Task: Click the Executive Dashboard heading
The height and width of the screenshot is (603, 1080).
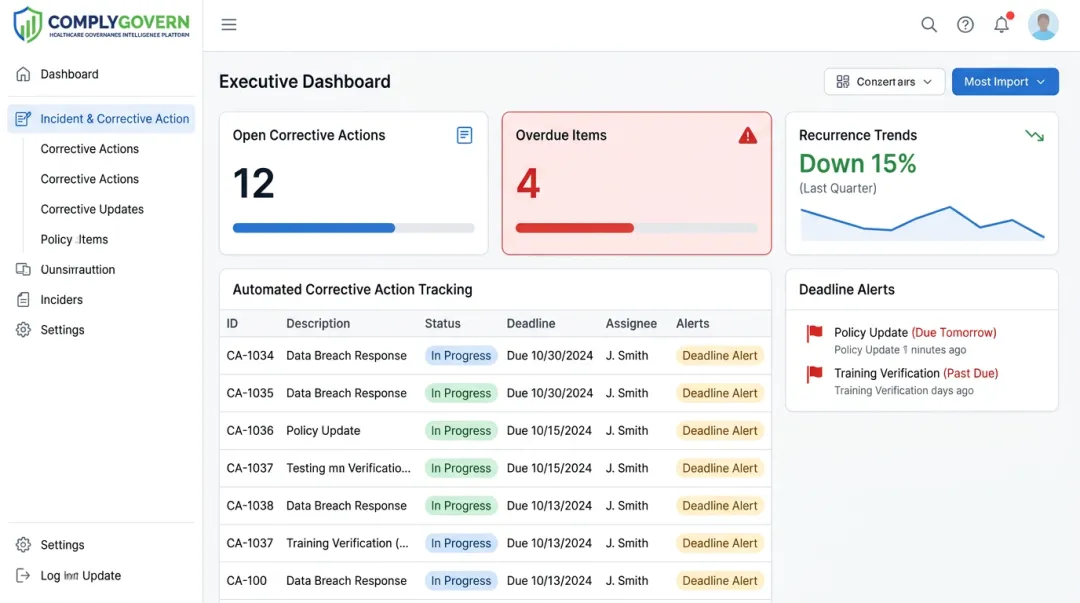Action: pyautogui.click(x=304, y=81)
